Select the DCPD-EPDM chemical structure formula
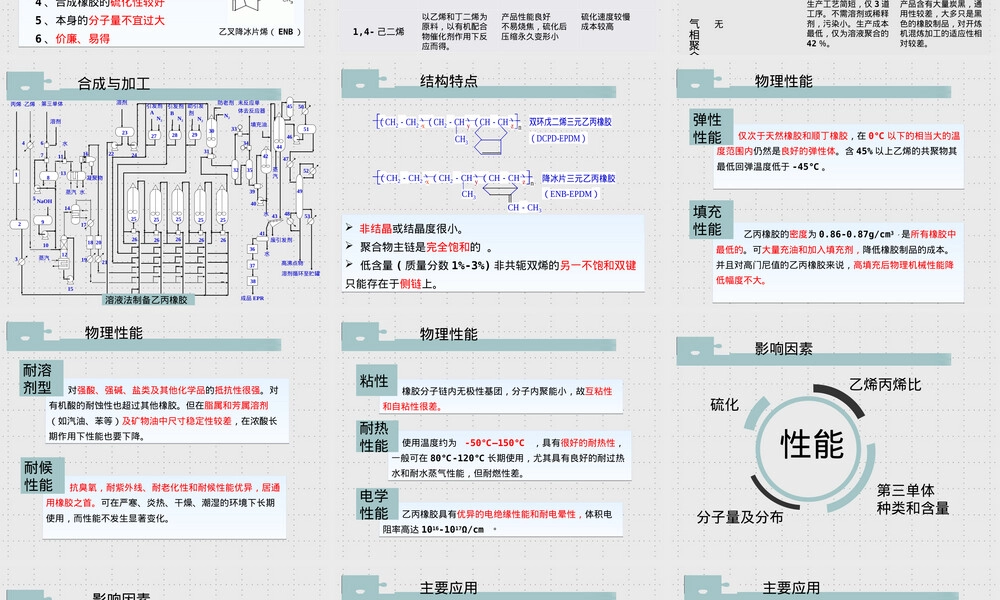The width and height of the screenshot is (1000, 600). pyautogui.click(x=448, y=133)
